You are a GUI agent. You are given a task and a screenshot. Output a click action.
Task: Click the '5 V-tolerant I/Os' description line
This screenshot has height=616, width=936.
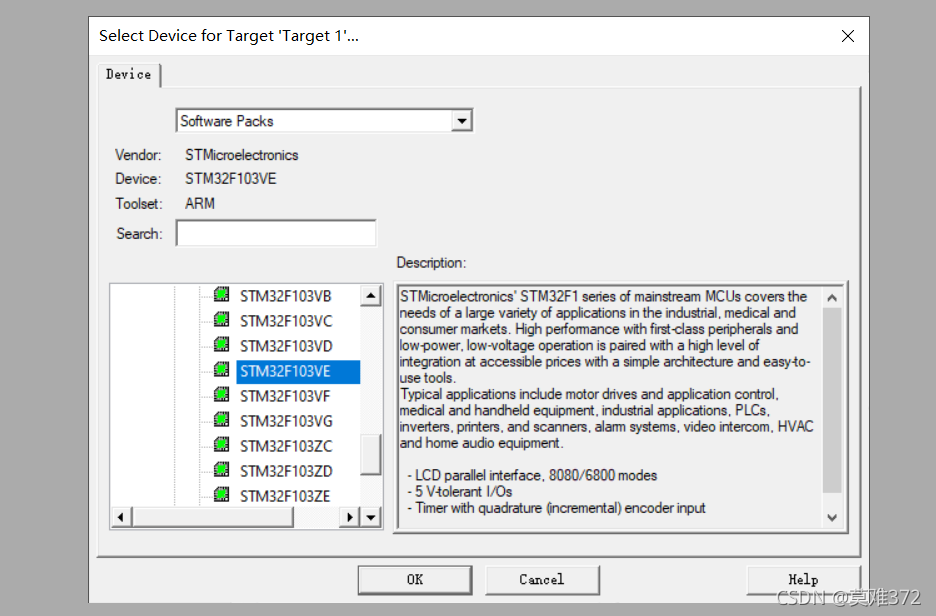coord(460,492)
